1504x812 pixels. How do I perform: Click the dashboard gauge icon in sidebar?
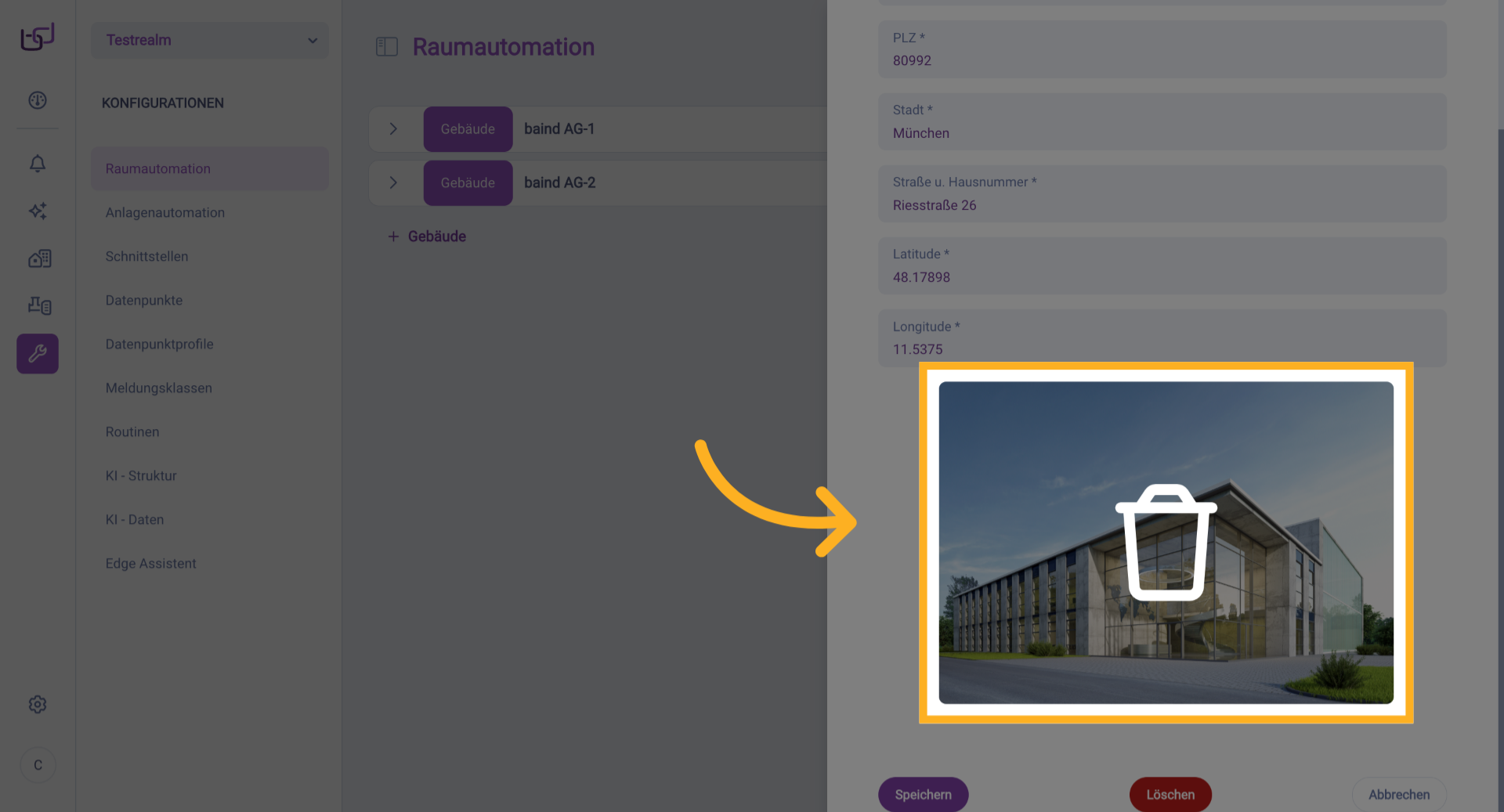pos(38,100)
